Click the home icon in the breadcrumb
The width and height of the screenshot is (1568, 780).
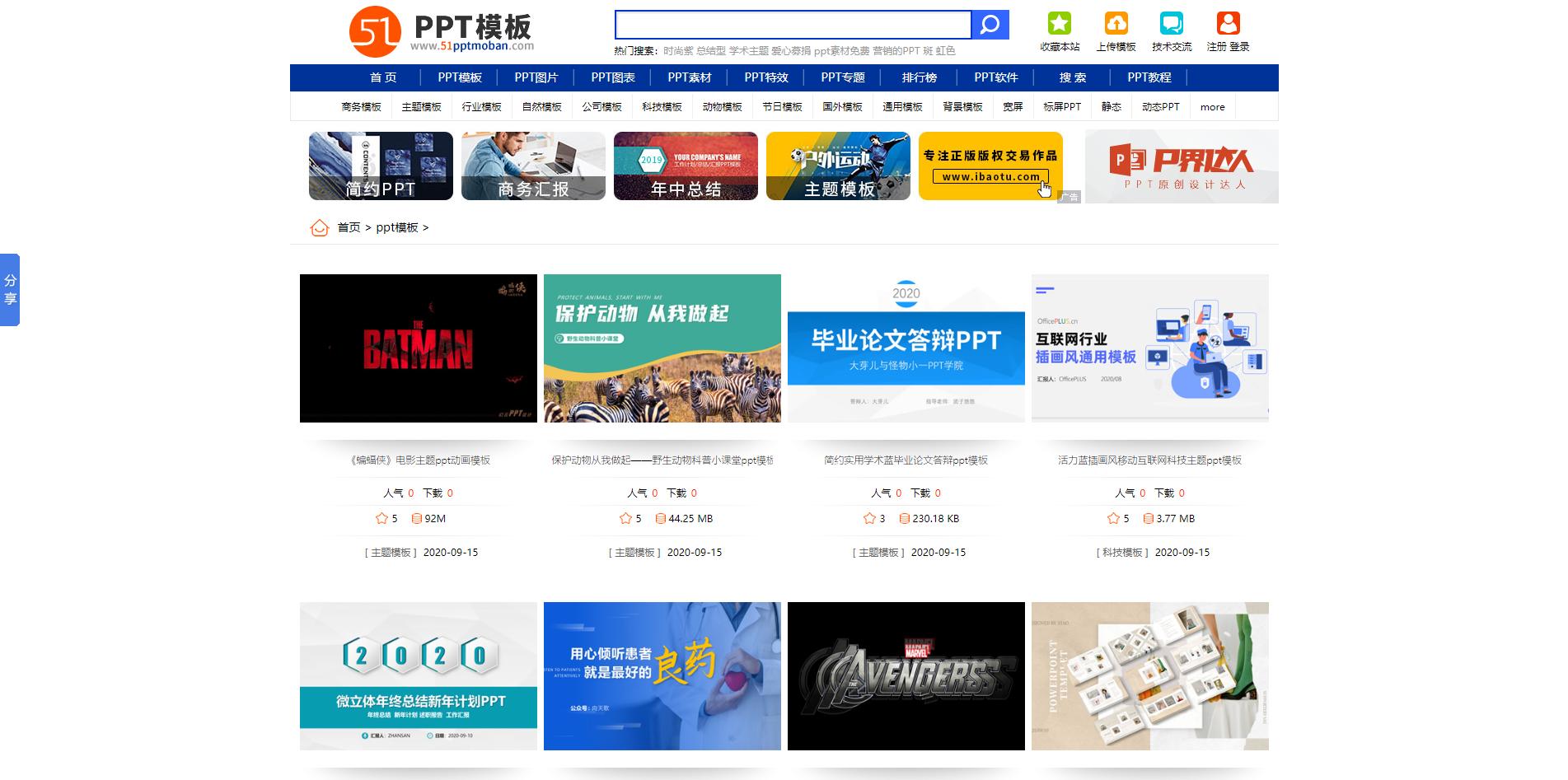(320, 227)
